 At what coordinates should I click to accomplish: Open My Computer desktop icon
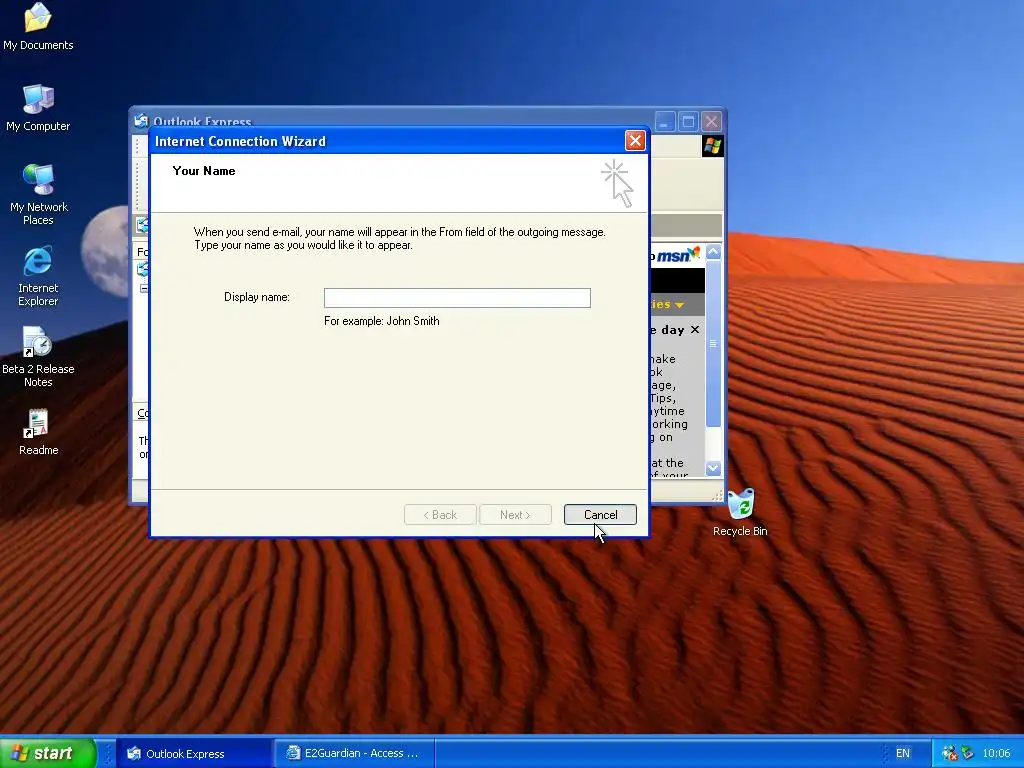pyautogui.click(x=38, y=108)
